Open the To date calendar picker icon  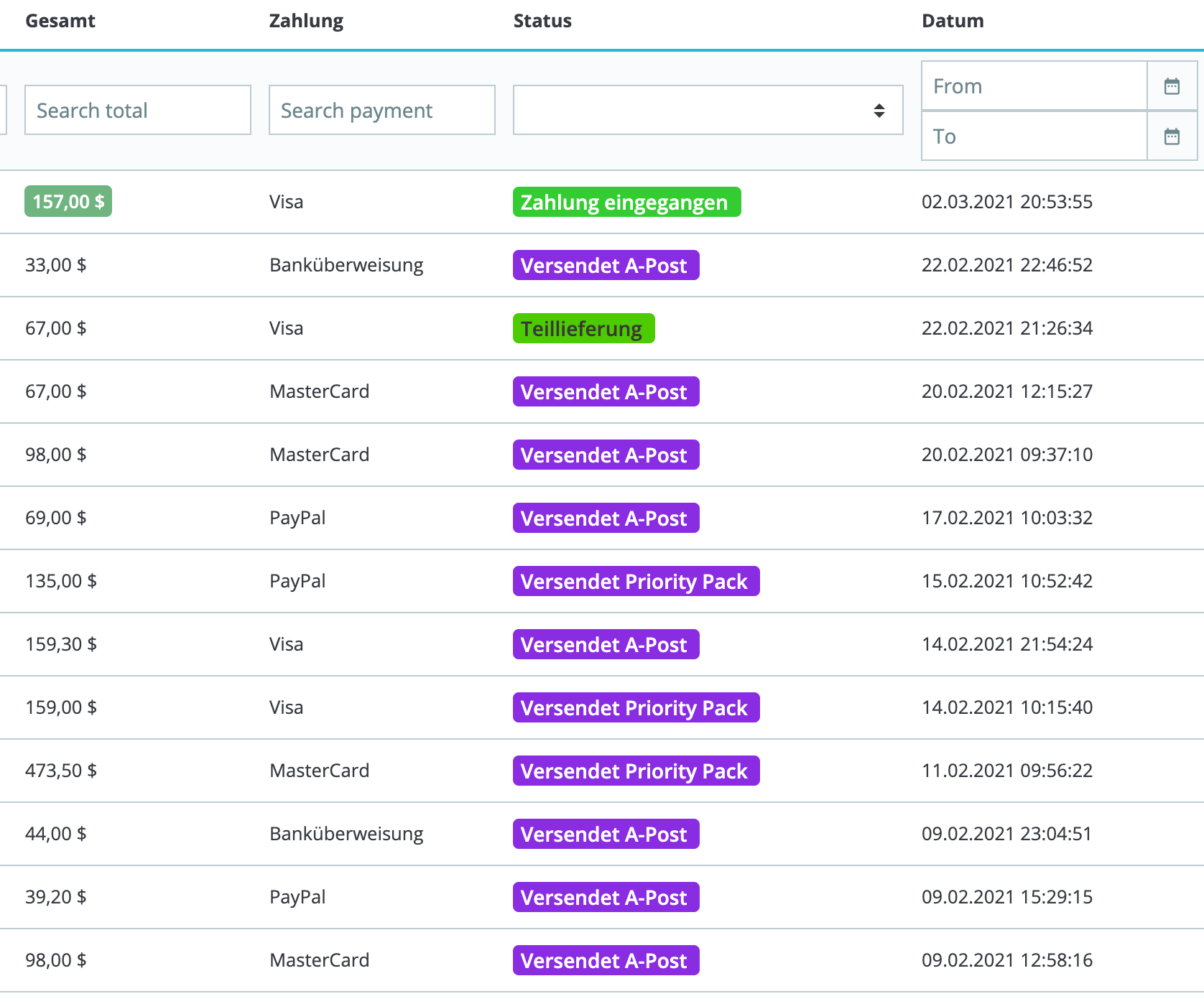(1172, 136)
